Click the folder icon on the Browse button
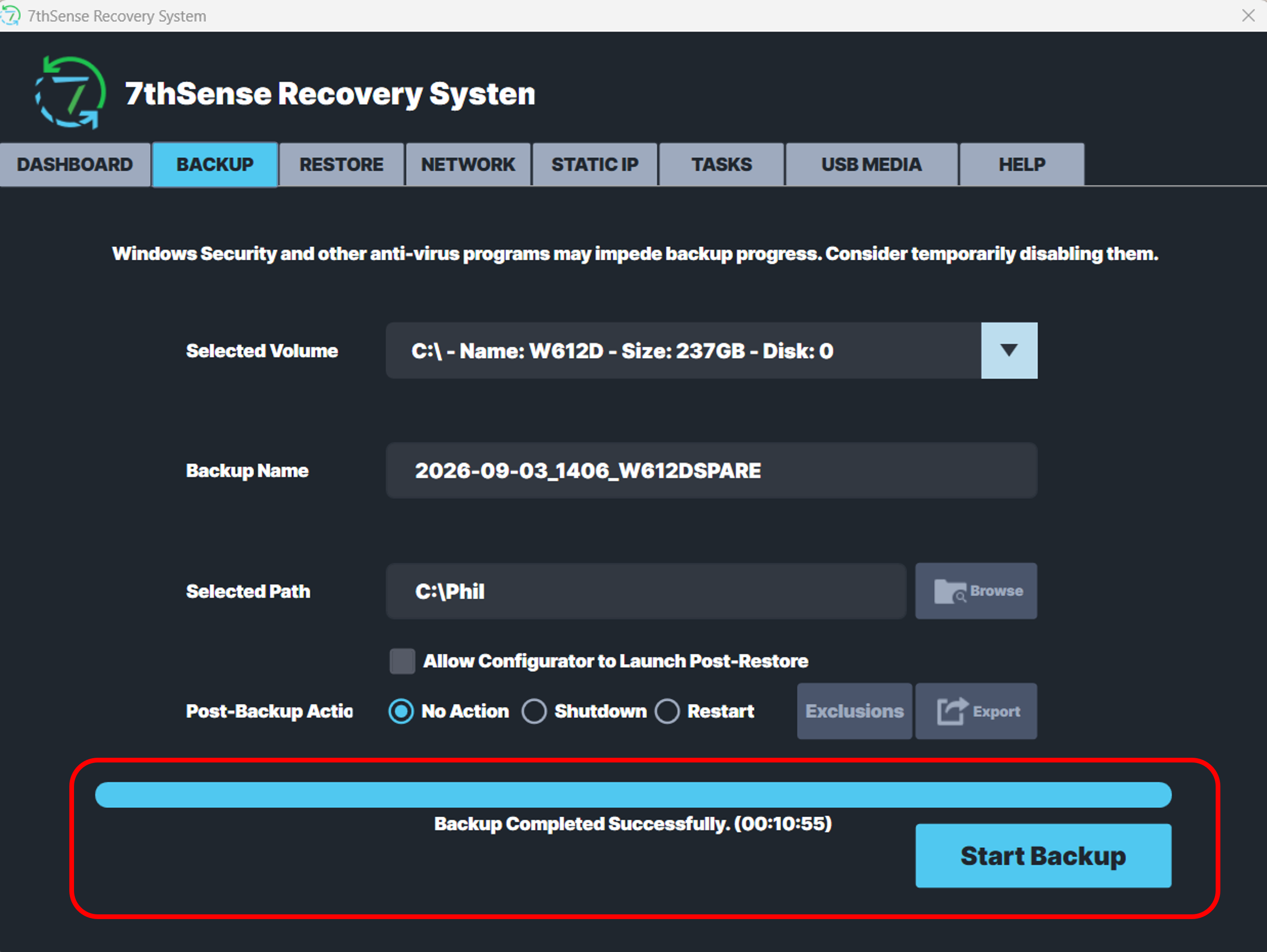 (950, 591)
